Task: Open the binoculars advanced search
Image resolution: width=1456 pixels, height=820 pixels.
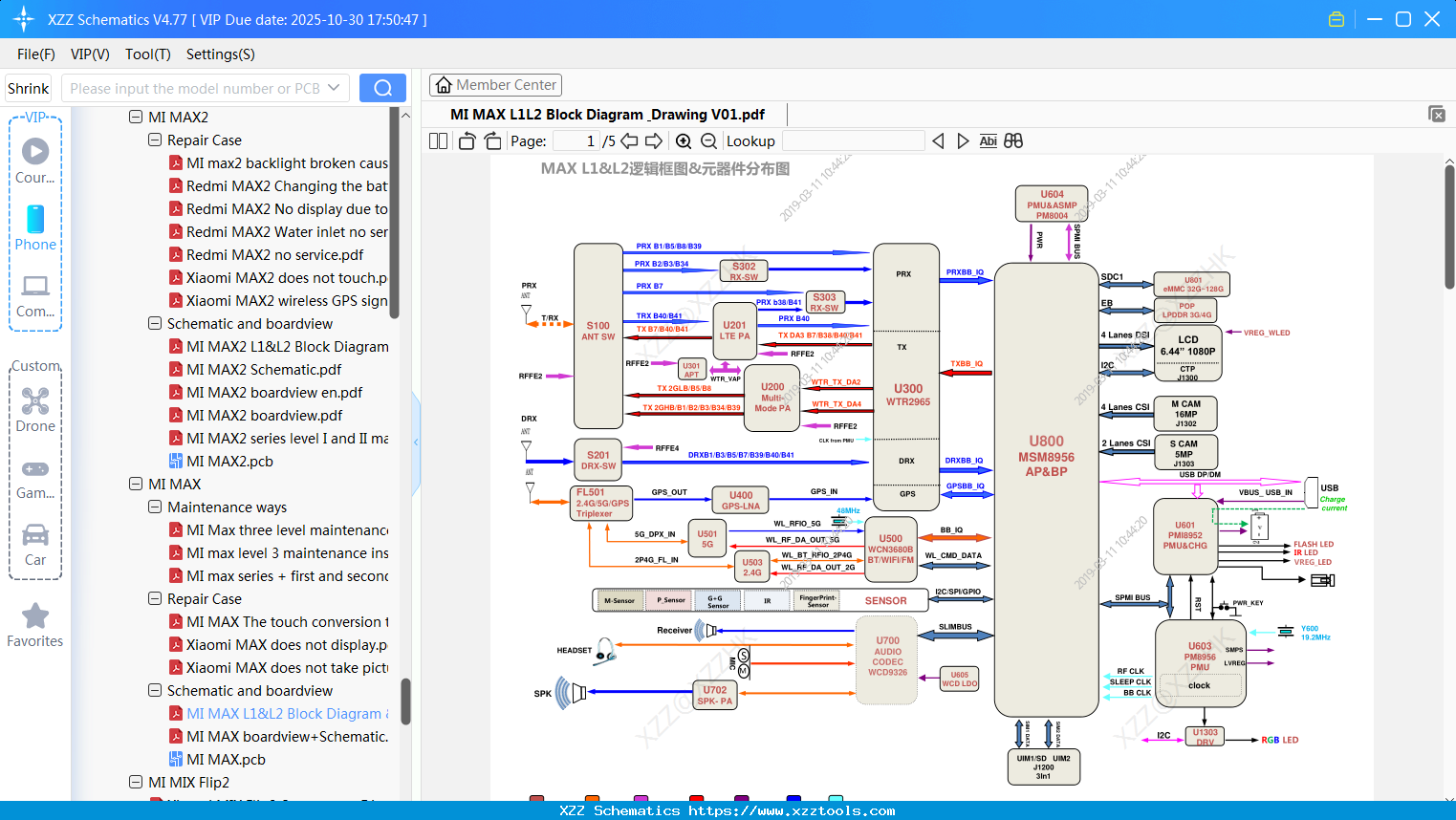Action: (x=1013, y=140)
